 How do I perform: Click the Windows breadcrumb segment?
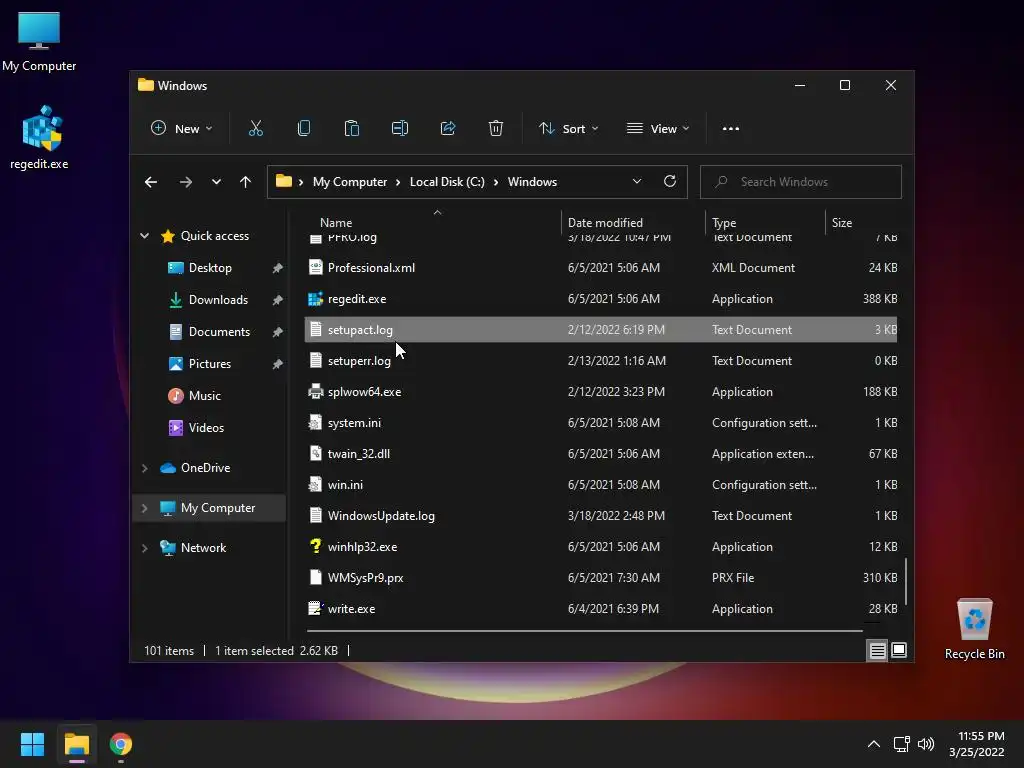[532, 182]
